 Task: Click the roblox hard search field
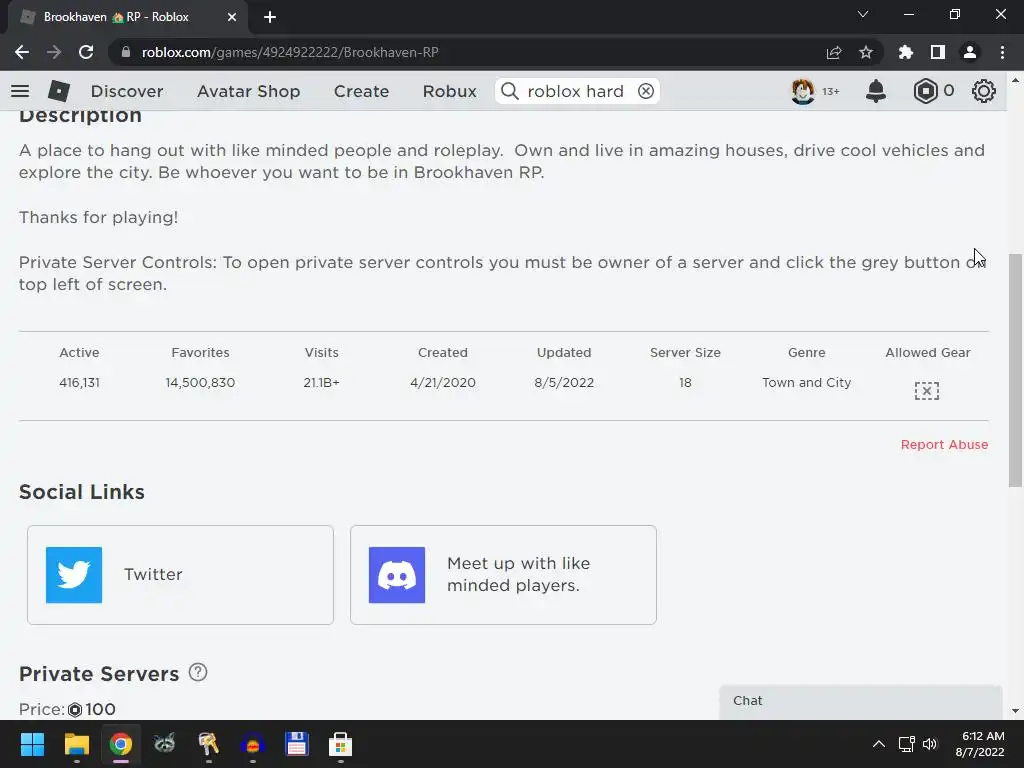(577, 91)
